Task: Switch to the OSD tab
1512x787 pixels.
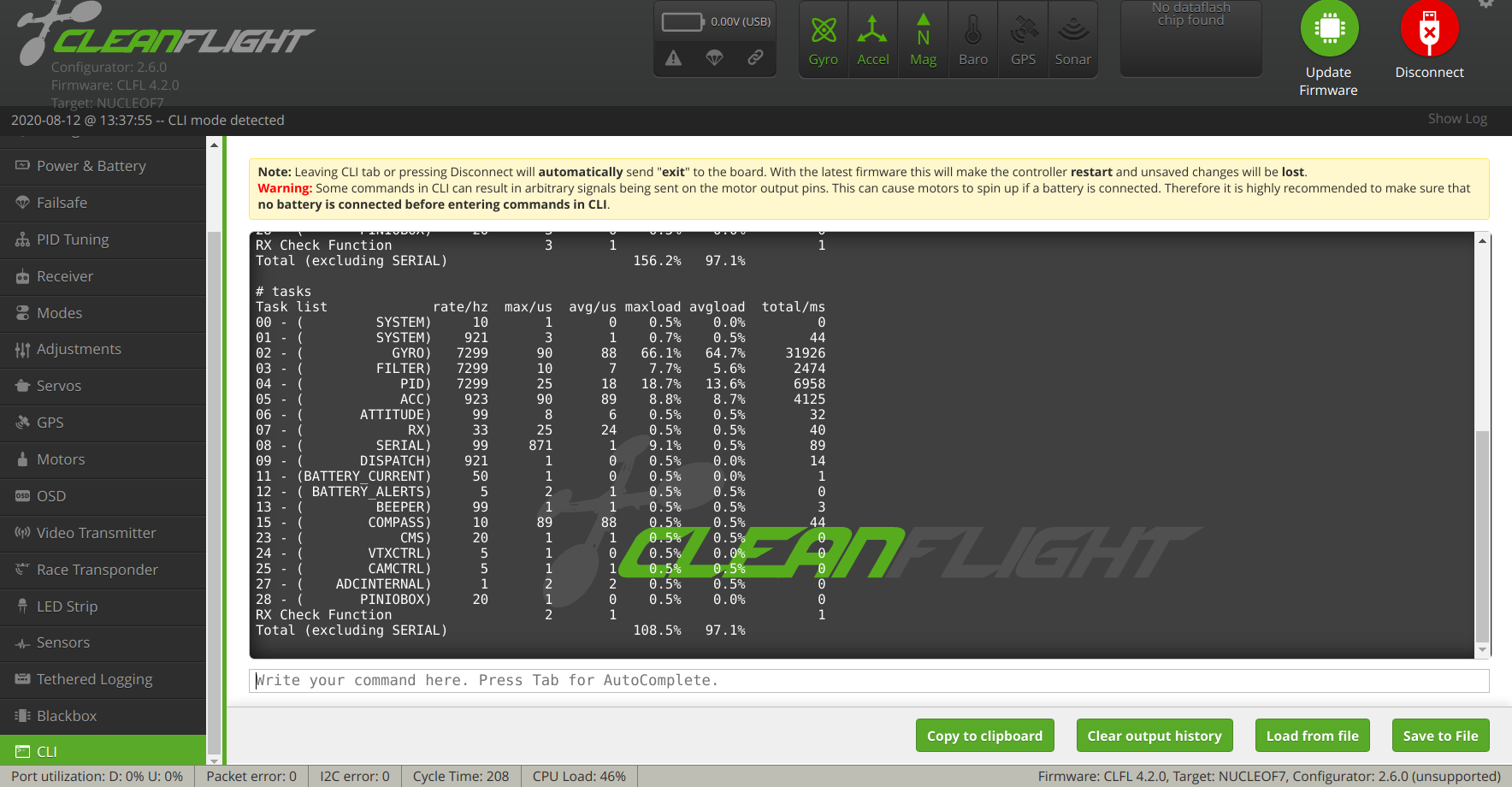Action: click(x=50, y=496)
